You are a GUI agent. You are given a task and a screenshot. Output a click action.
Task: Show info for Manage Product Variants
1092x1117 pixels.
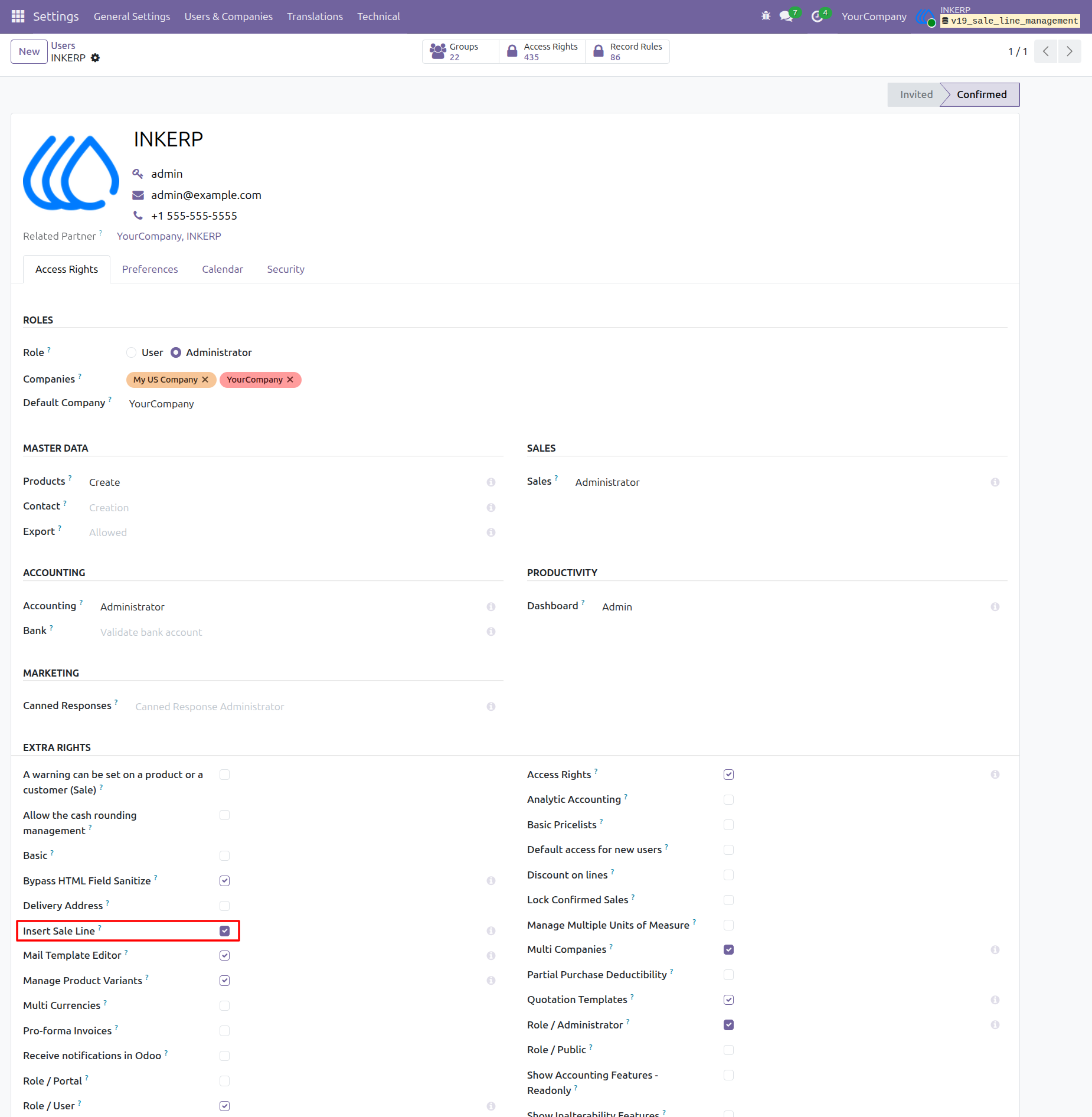491,981
